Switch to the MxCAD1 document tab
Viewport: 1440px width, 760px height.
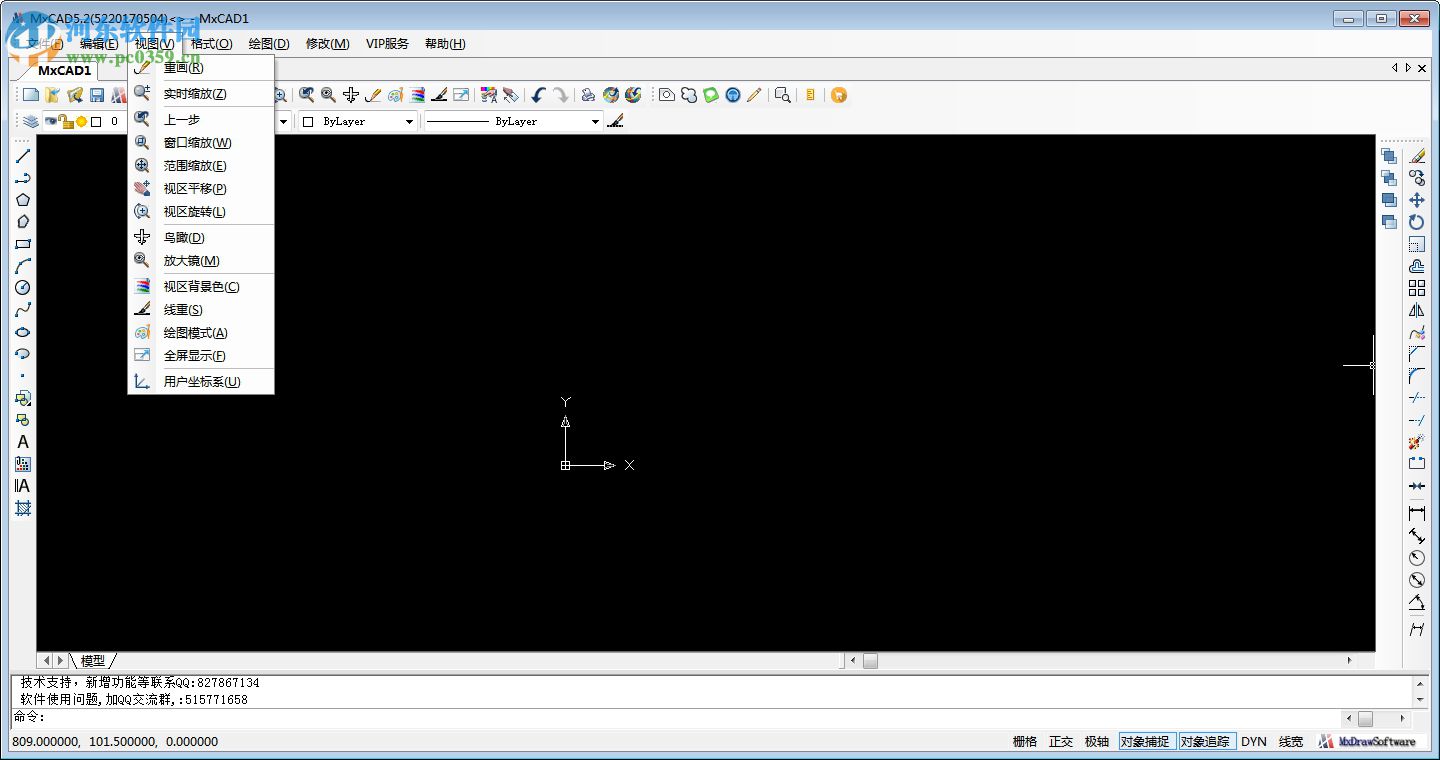pos(65,71)
